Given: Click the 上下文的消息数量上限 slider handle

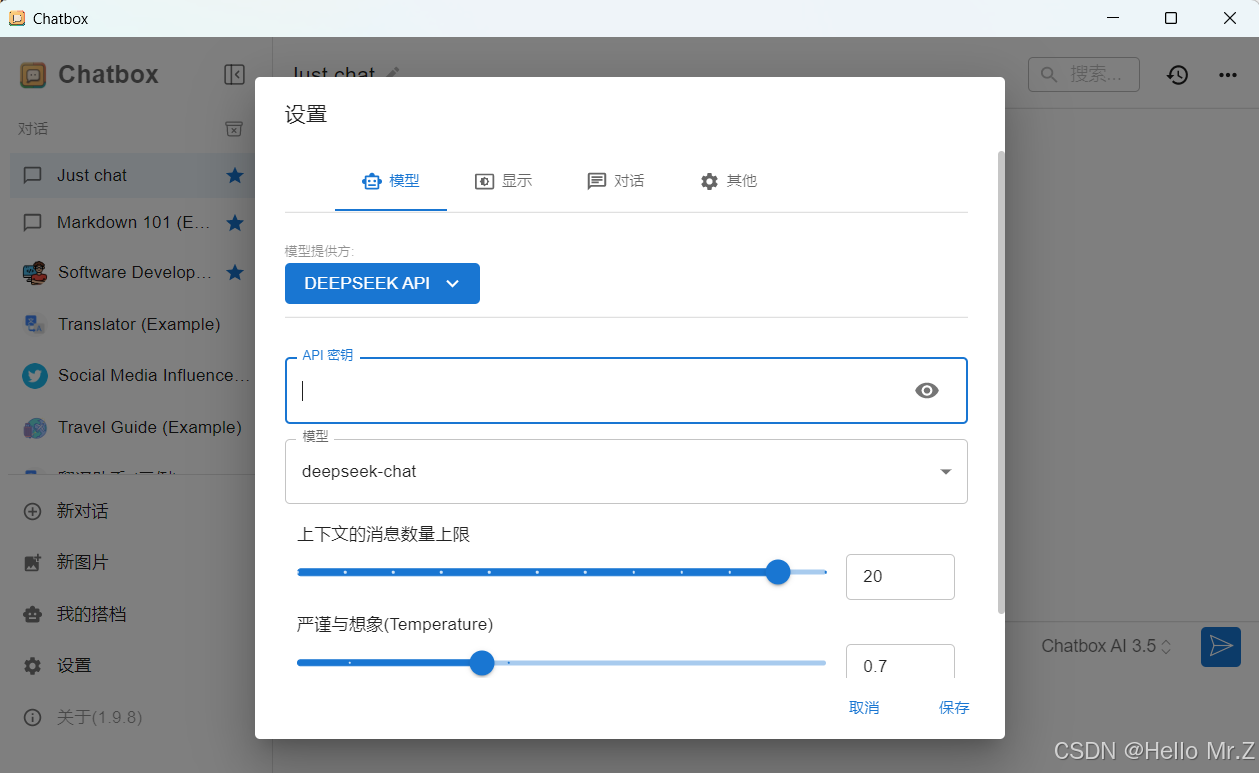Looking at the screenshot, I should (778, 572).
